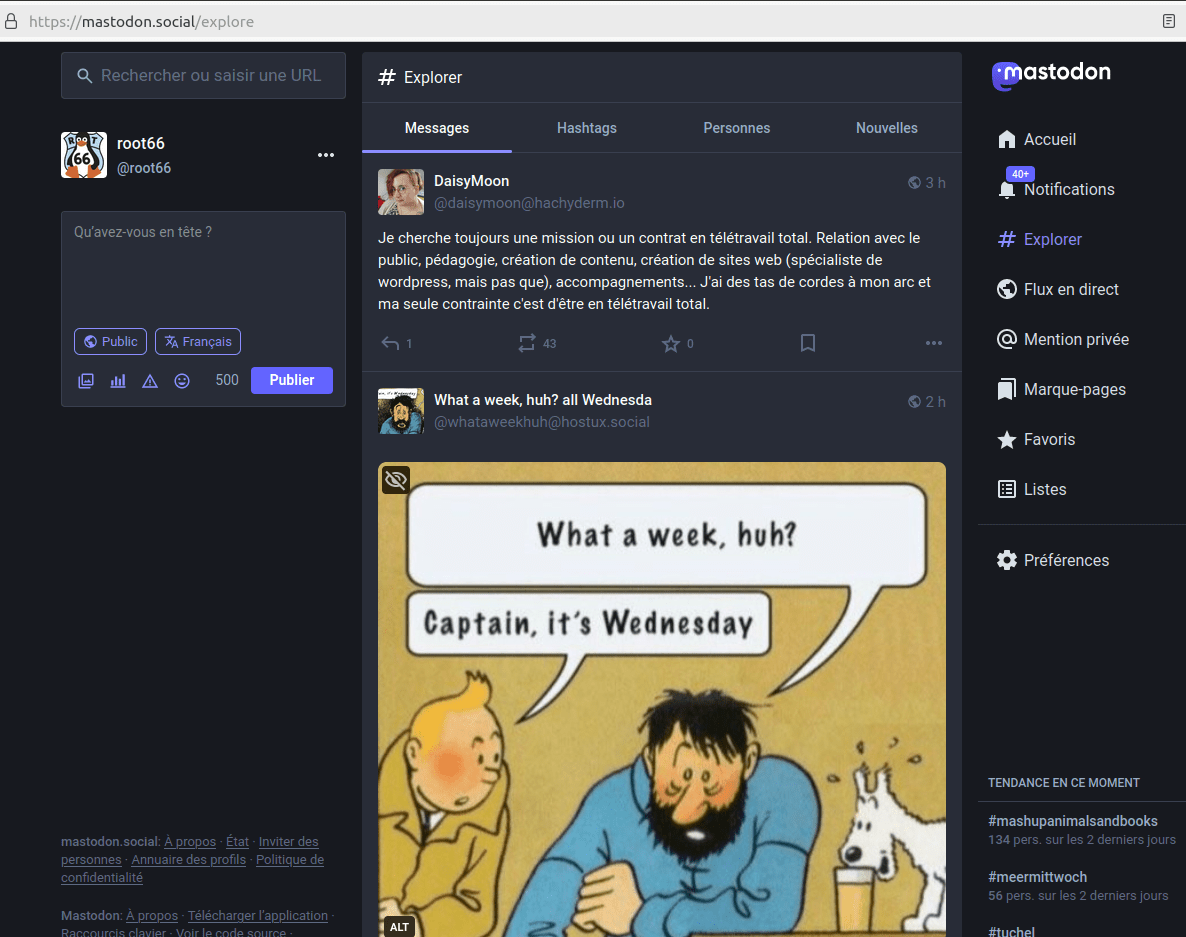
Task: Open the #mashupanimalsandbooks trending hashtag
Action: click(1072, 821)
